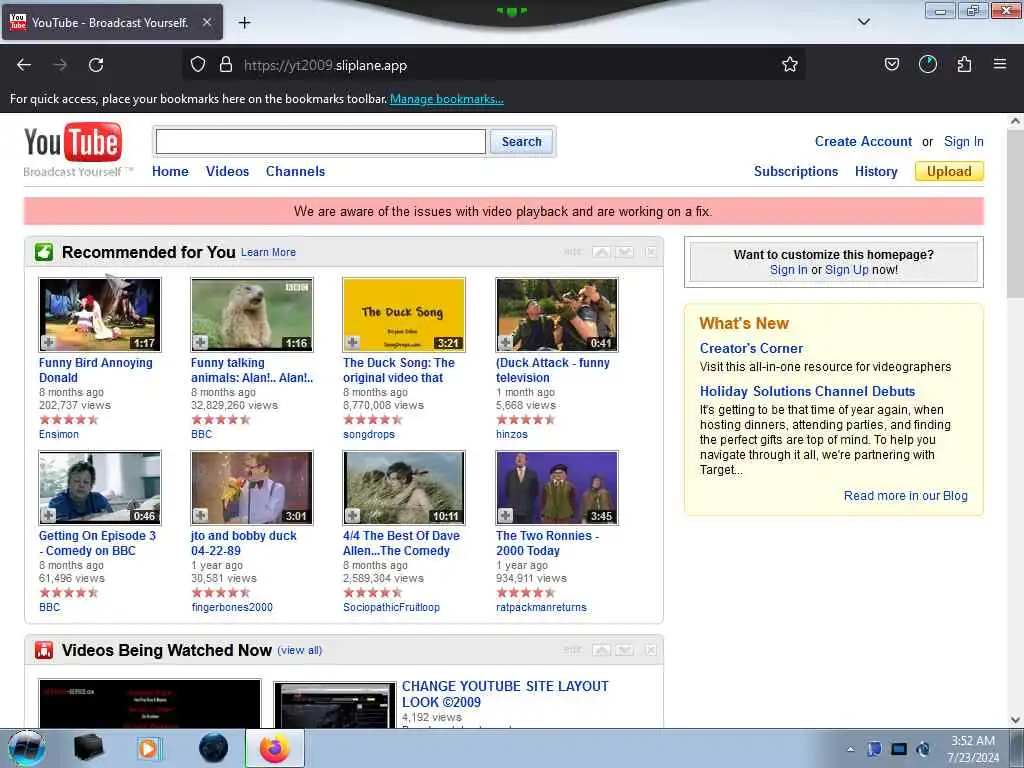Click Sign Up in customize box
This screenshot has width=1024, height=768.
point(846,270)
